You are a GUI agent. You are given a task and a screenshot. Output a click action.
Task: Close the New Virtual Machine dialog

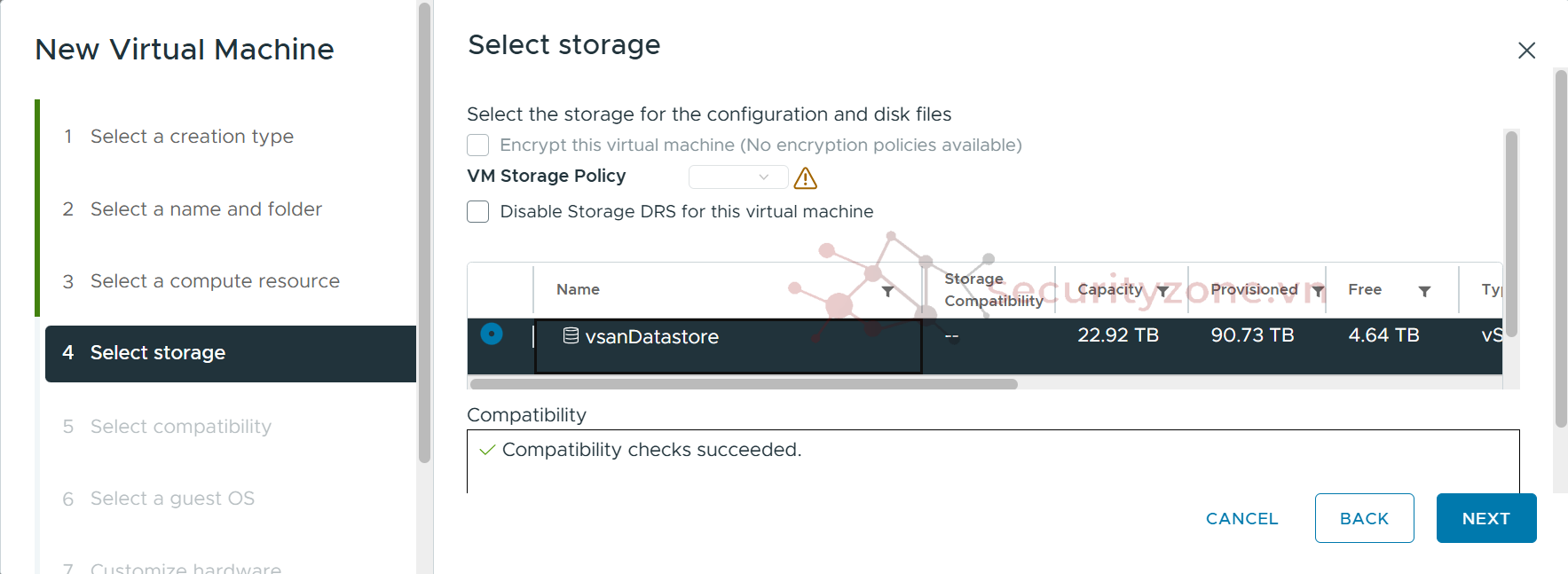(1526, 51)
